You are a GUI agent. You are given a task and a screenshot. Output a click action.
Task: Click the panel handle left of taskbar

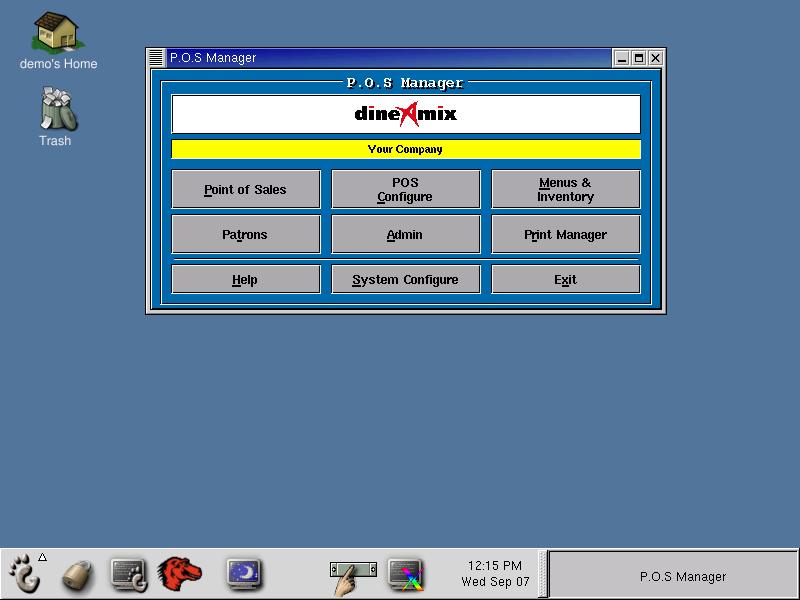coord(543,574)
